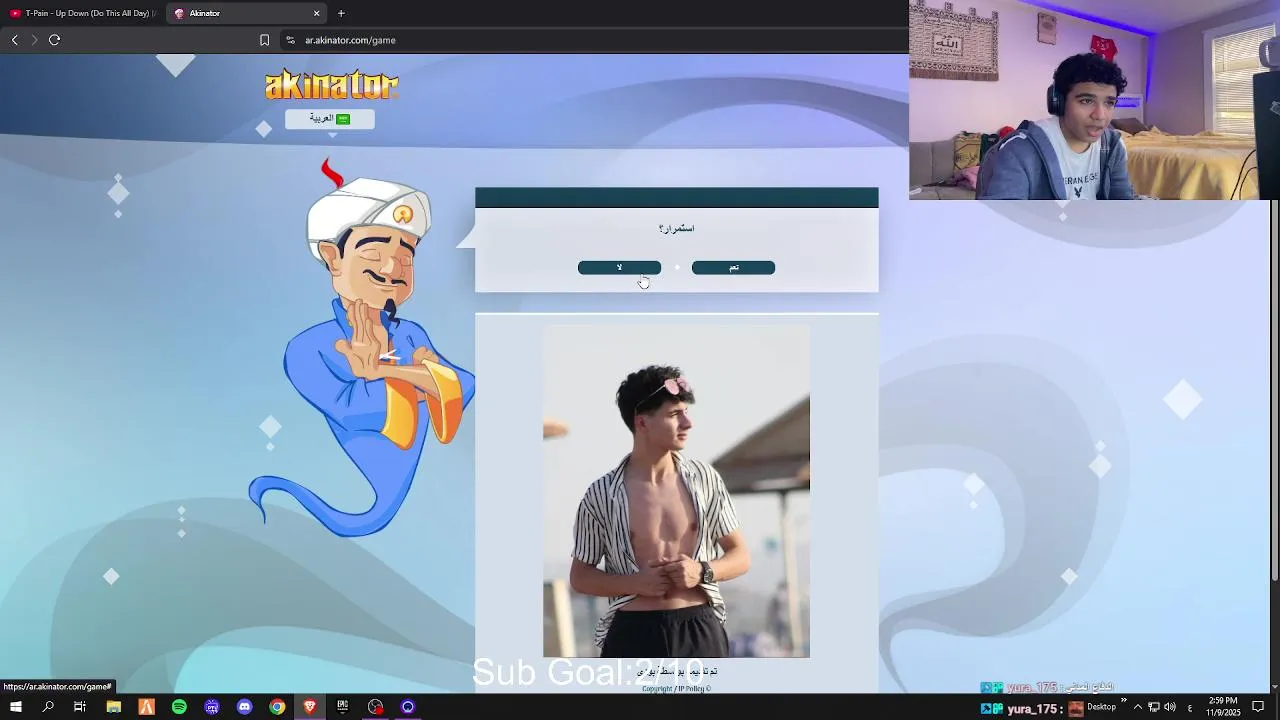The height and width of the screenshot is (720, 1280).
Task: Open site info icon beside the URL
Action: (290, 40)
